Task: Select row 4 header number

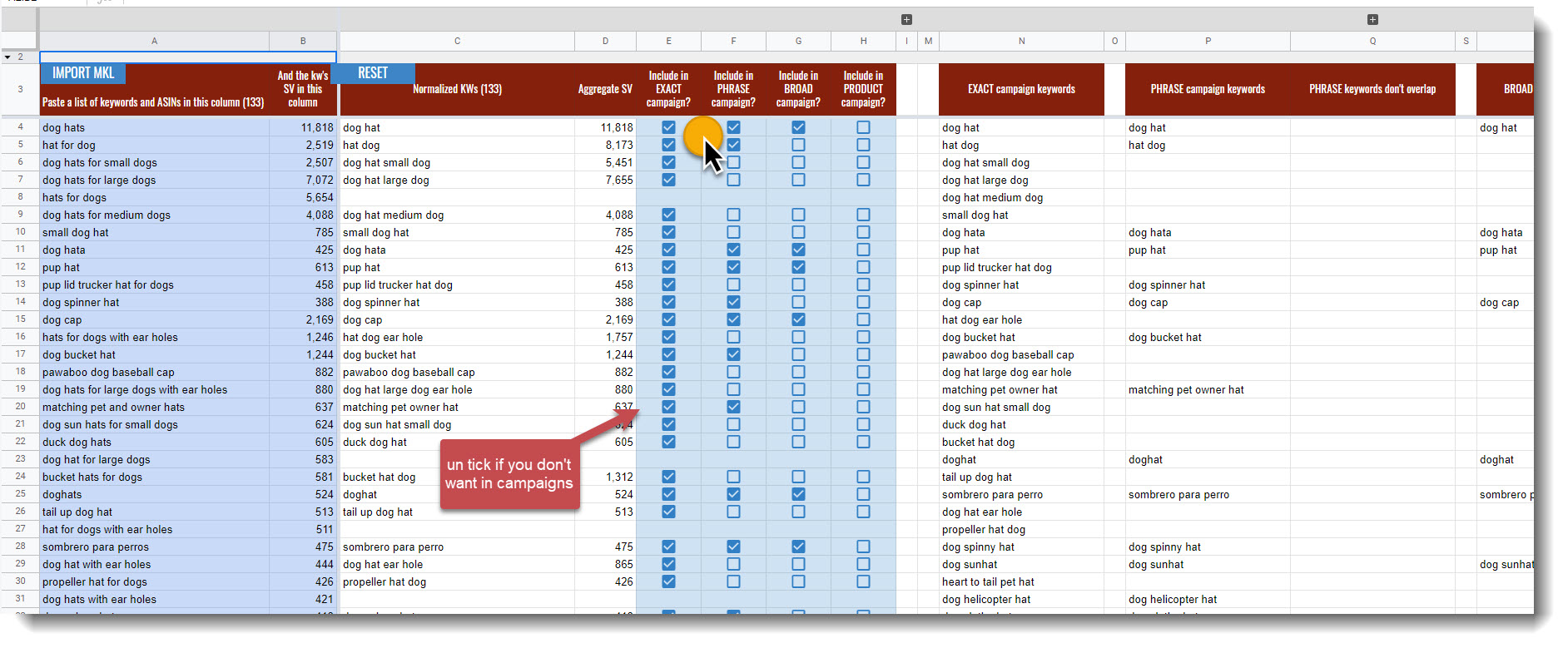Action: (20, 127)
